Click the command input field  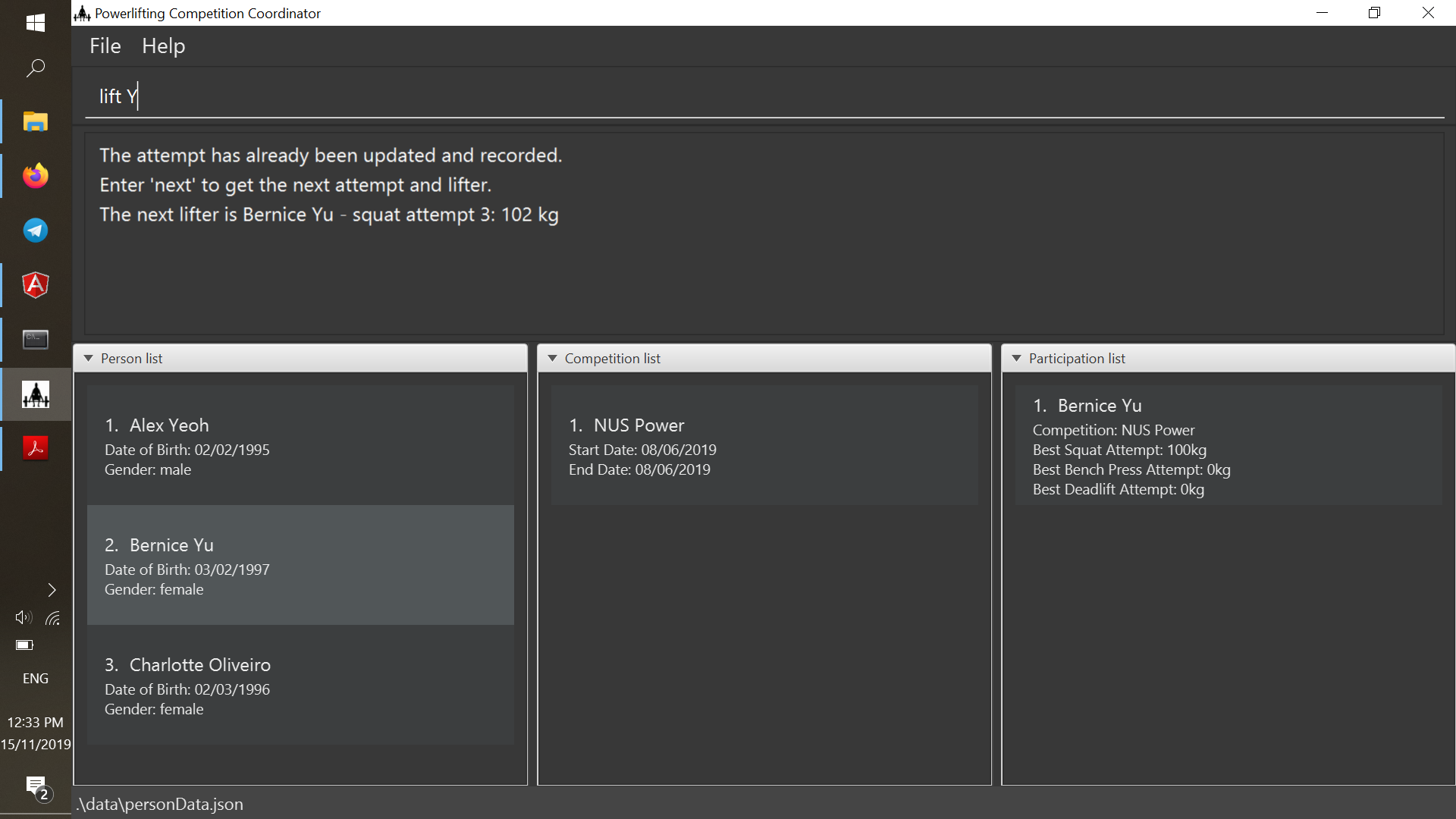coord(758,96)
